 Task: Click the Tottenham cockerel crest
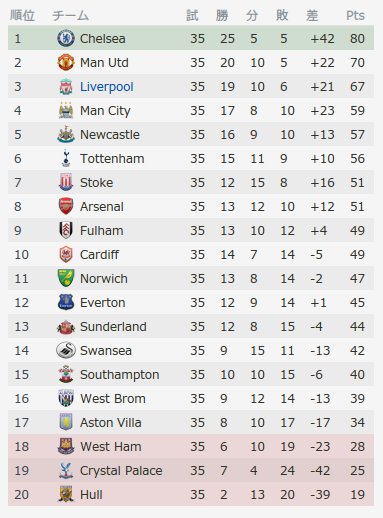(x=66, y=158)
